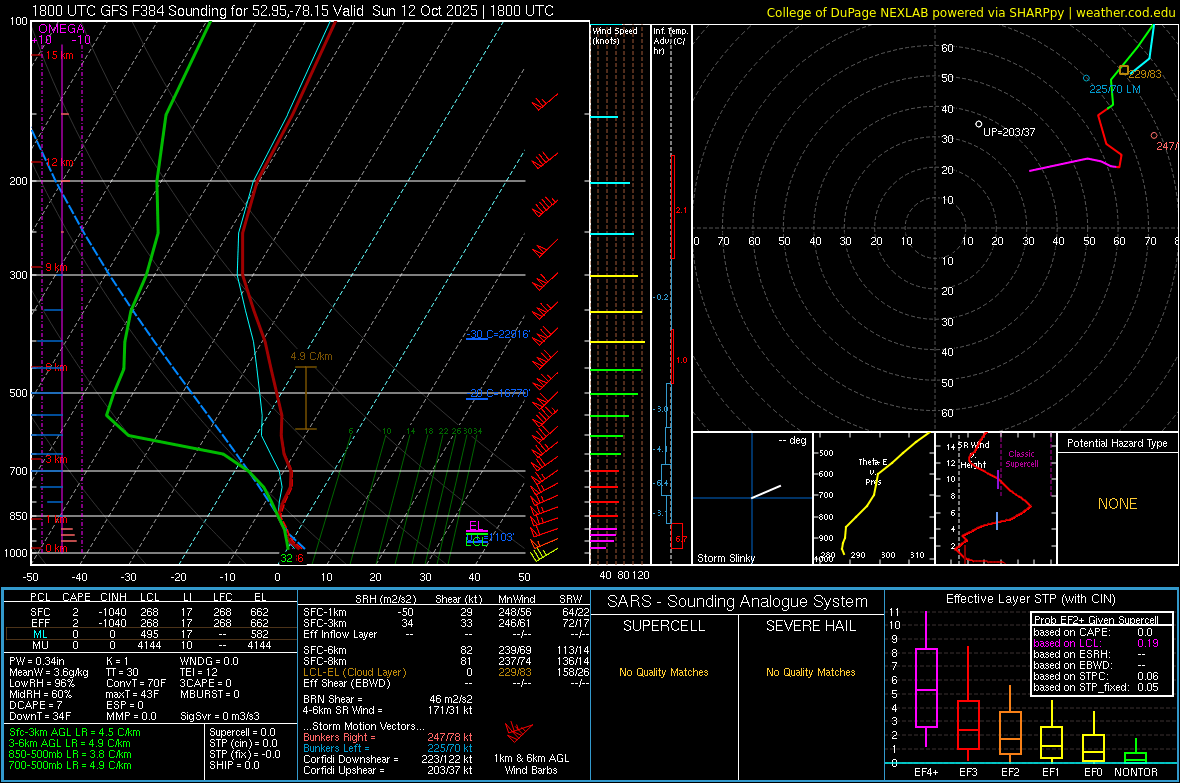Click the green NONTOR box plot
This screenshot has width=1180, height=783.
pyautogui.click(x=1135, y=753)
